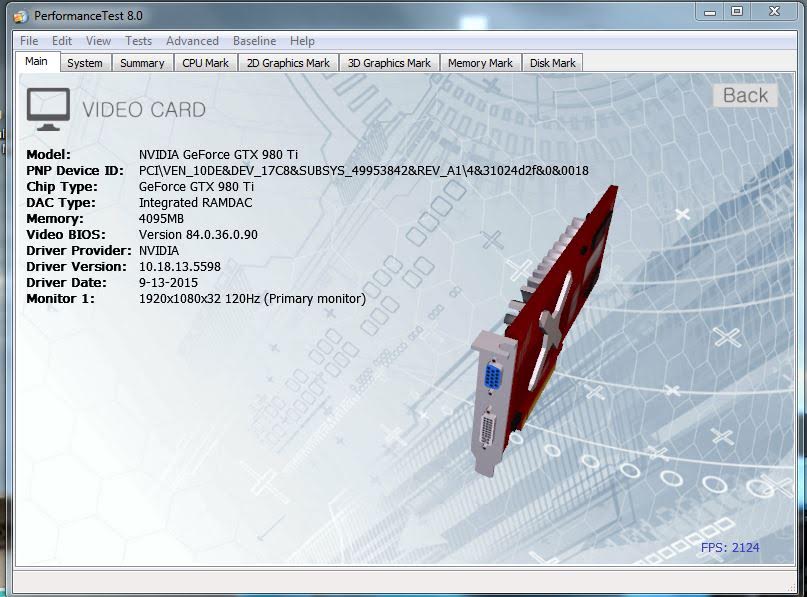Image resolution: width=807 pixels, height=597 pixels.
Task: Switch to the CPU Mark tab
Action: [205, 63]
